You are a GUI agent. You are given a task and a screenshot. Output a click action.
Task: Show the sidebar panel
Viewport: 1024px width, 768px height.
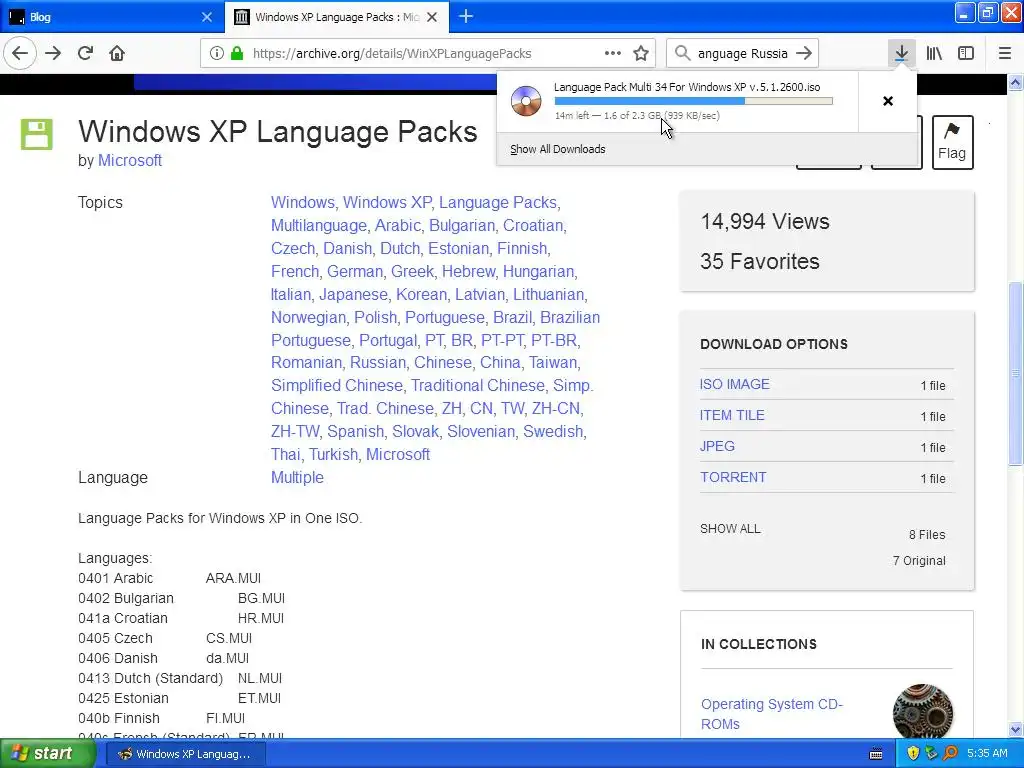966,54
